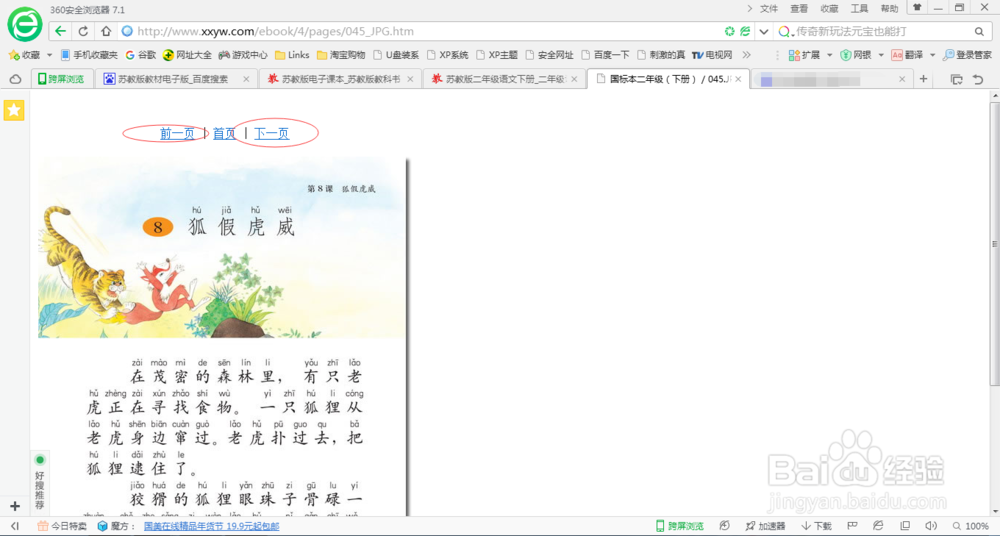Click the 首页 home link
Screen dimensions: 1000x536
click(224, 133)
